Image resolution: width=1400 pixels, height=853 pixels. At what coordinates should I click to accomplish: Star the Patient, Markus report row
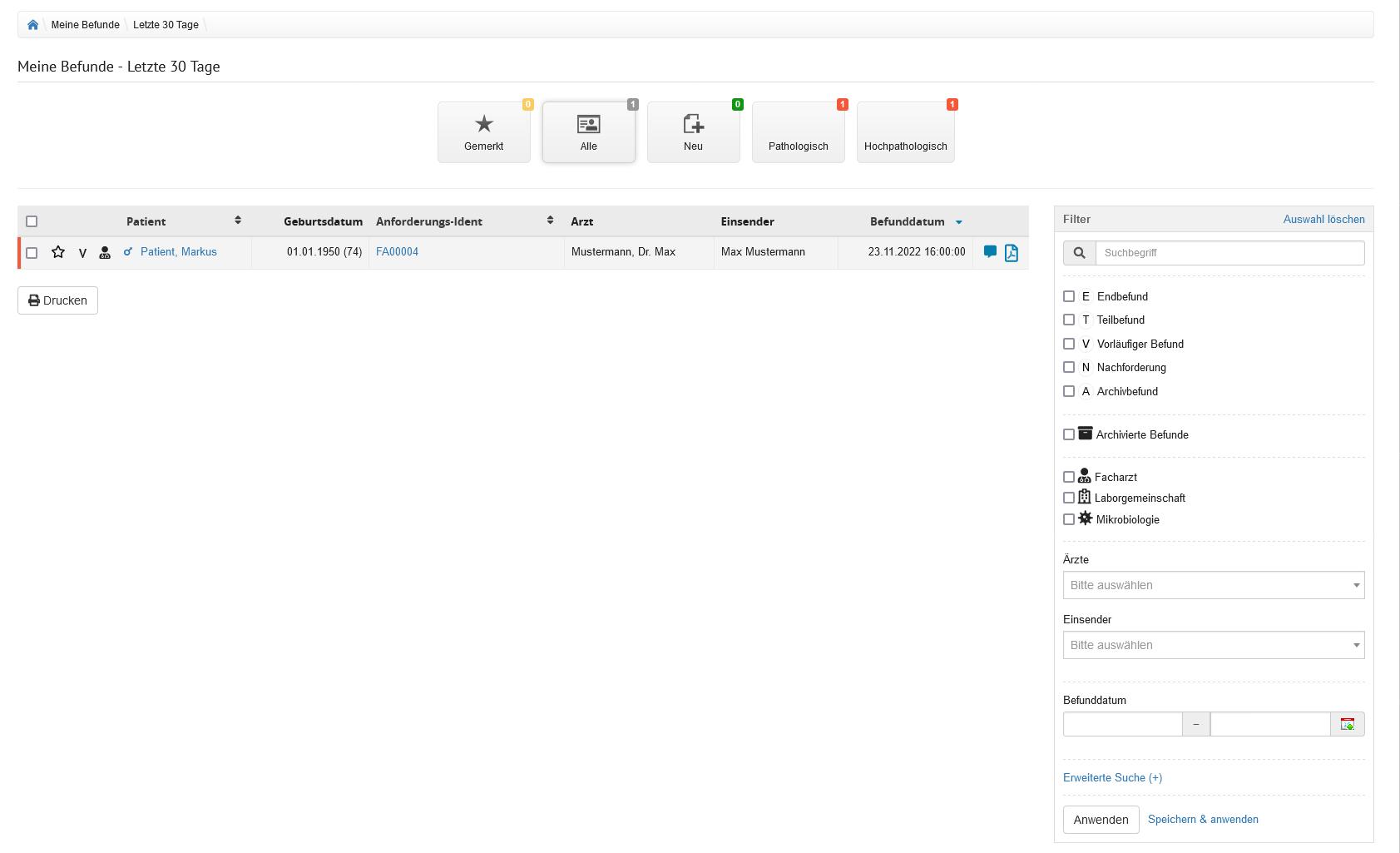coord(58,252)
